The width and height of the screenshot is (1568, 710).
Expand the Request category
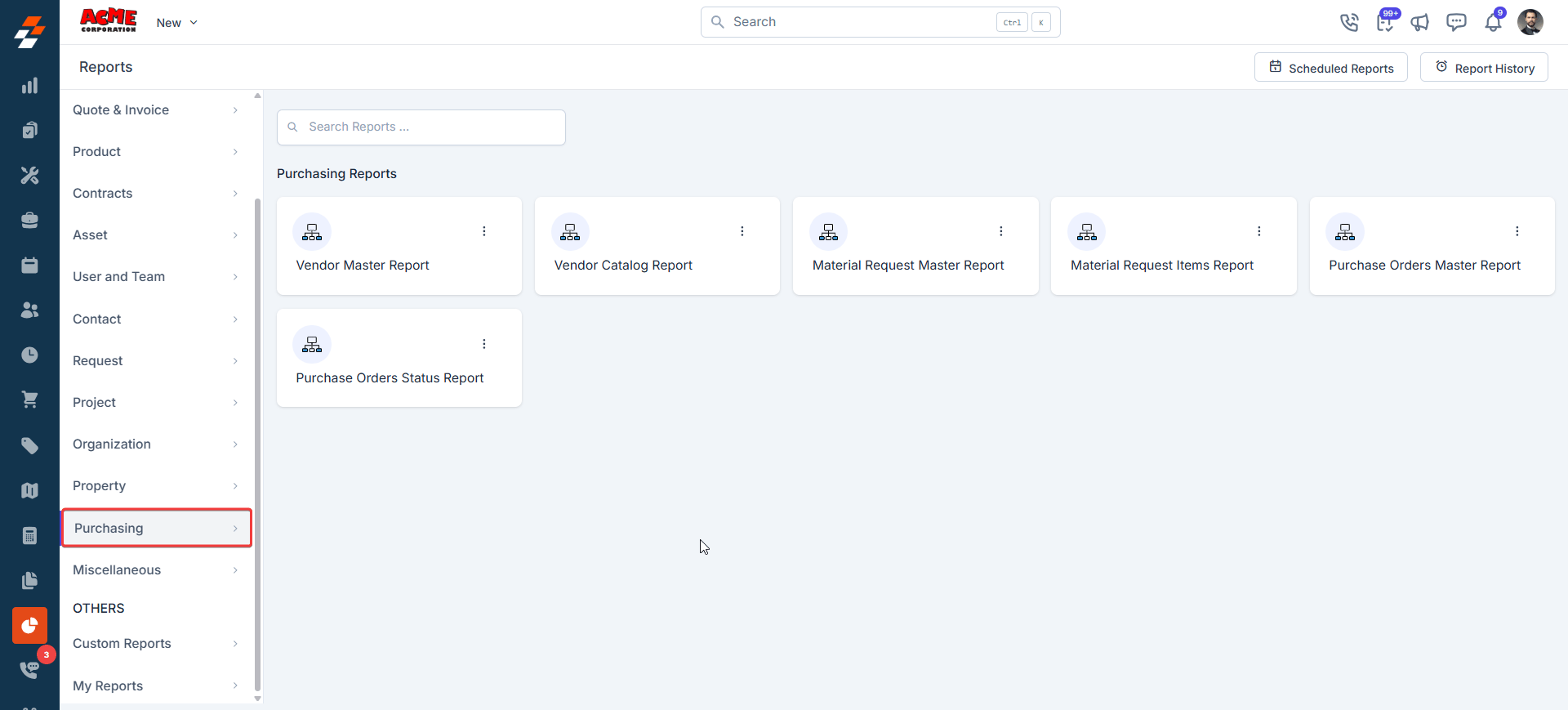155,361
